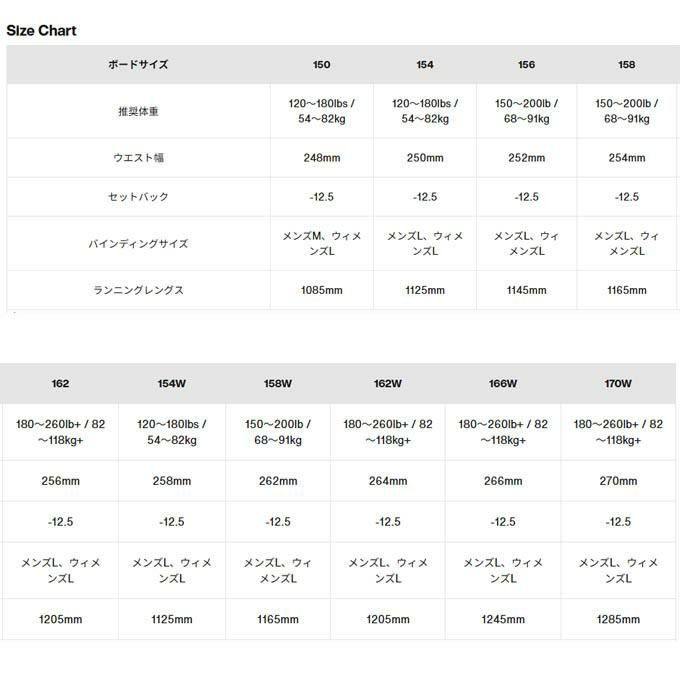Select the ボードサイズ header cell
The height and width of the screenshot is (680, 680).
pos(138,65)
